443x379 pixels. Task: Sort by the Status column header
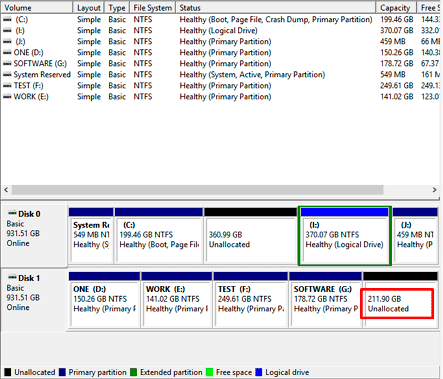tap(276, 7)
